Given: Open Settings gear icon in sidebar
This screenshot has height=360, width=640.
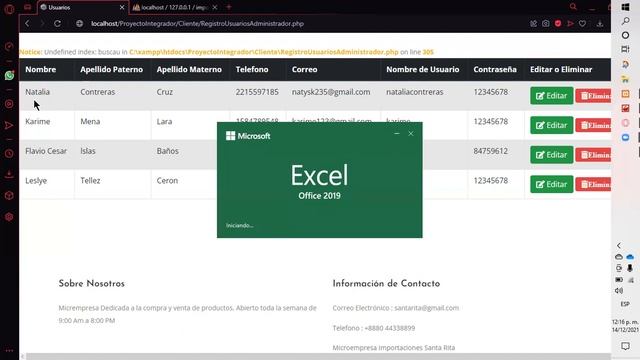Looking at the screenshot, I should 9,217.
